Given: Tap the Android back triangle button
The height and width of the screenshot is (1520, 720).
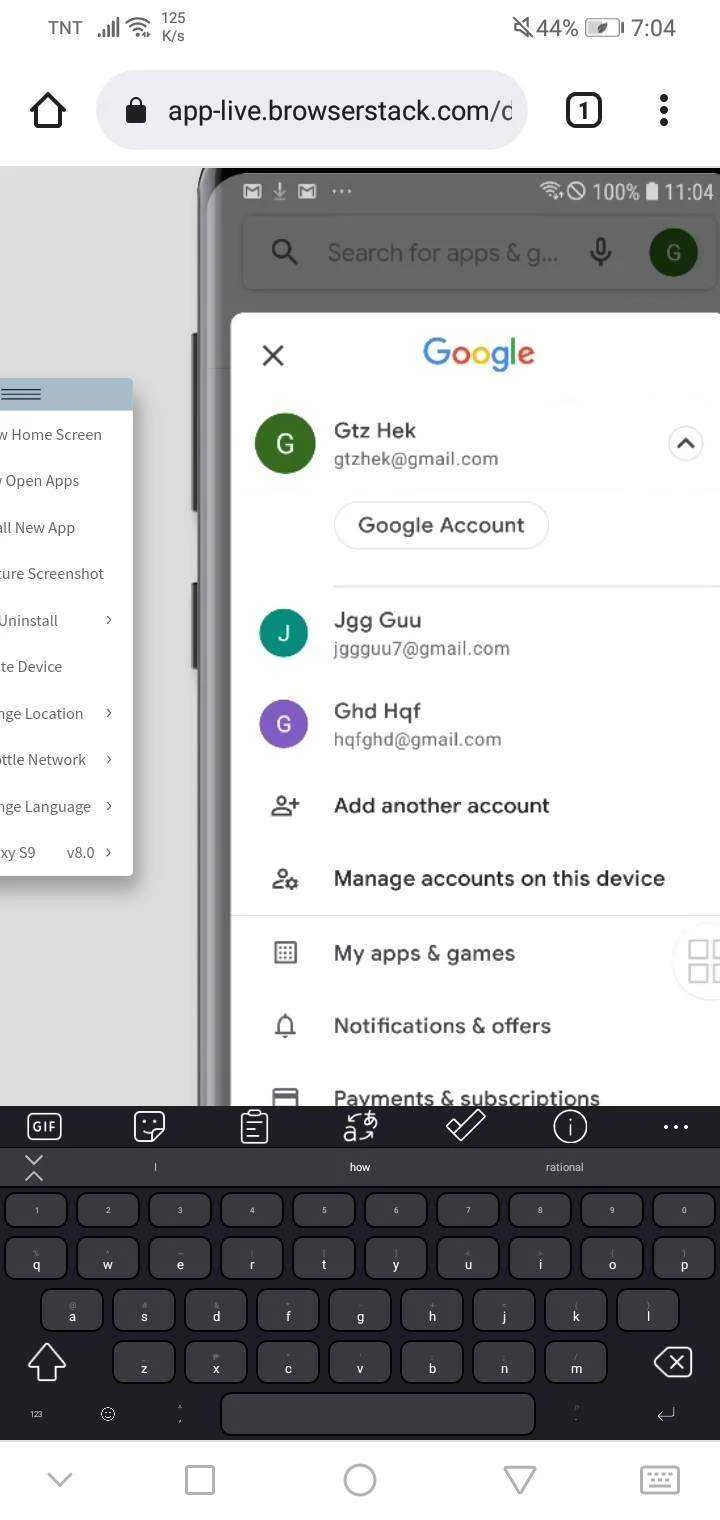Looking at the screenshot, I should pyautogui.click(x=519, y=1480).
